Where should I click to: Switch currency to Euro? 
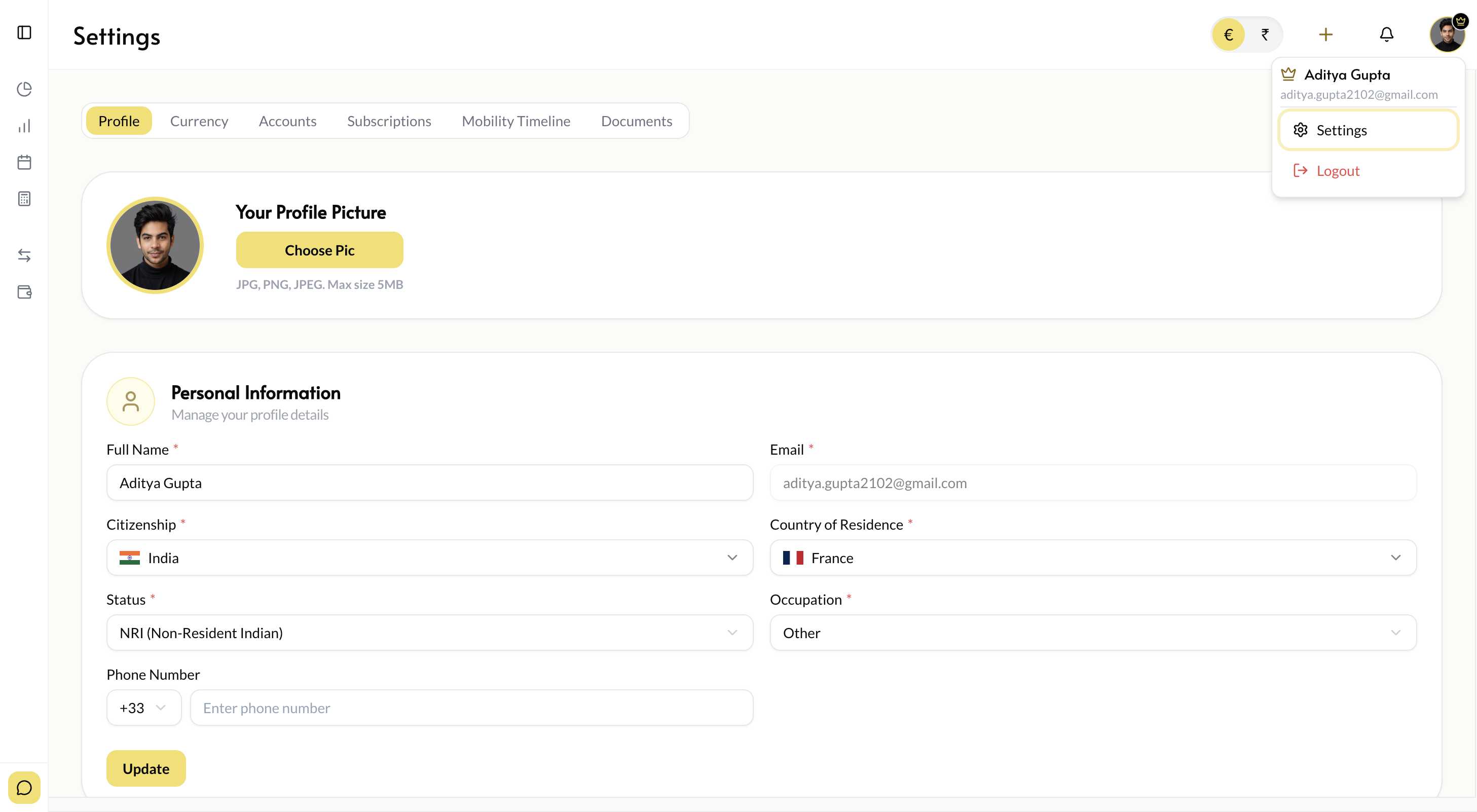coord(1228,34)
